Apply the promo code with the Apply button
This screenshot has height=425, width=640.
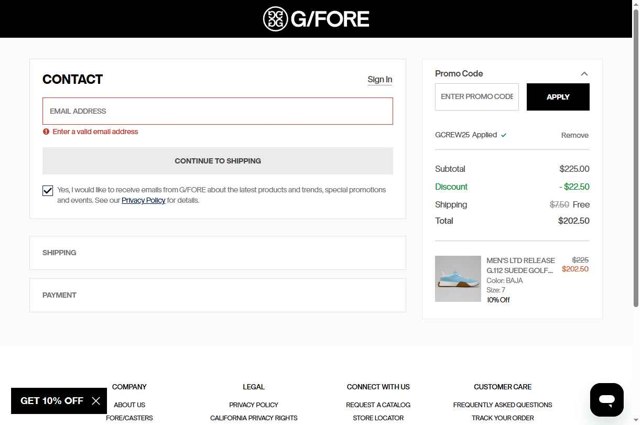coord(558,97)
